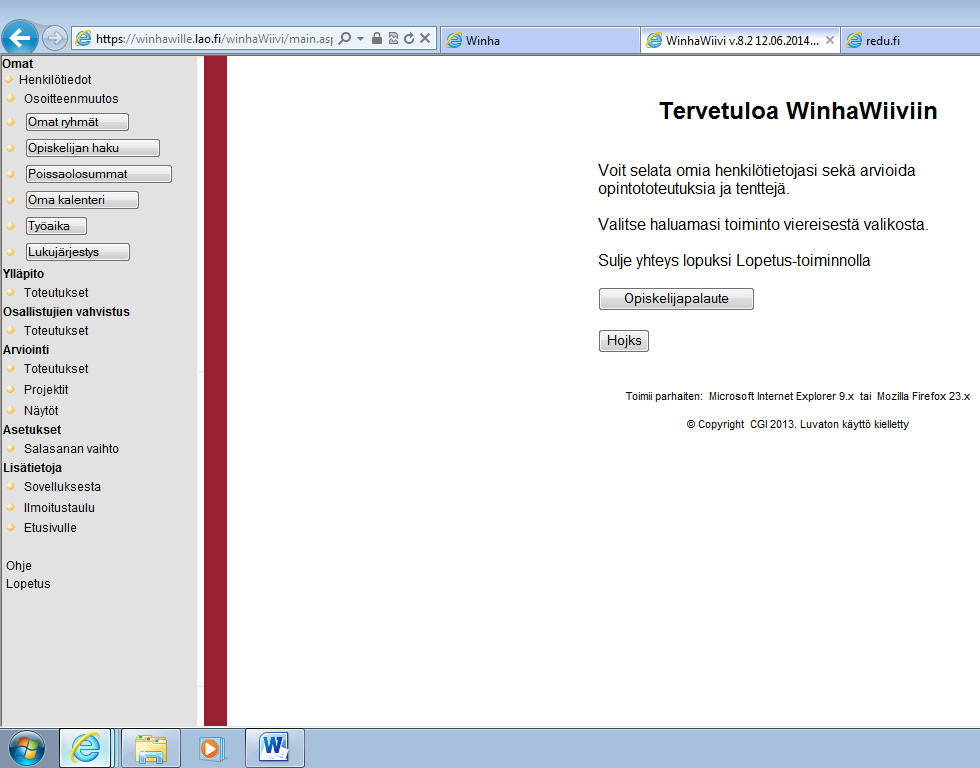Open Sovelluksesta link

(x=62, y=487)
